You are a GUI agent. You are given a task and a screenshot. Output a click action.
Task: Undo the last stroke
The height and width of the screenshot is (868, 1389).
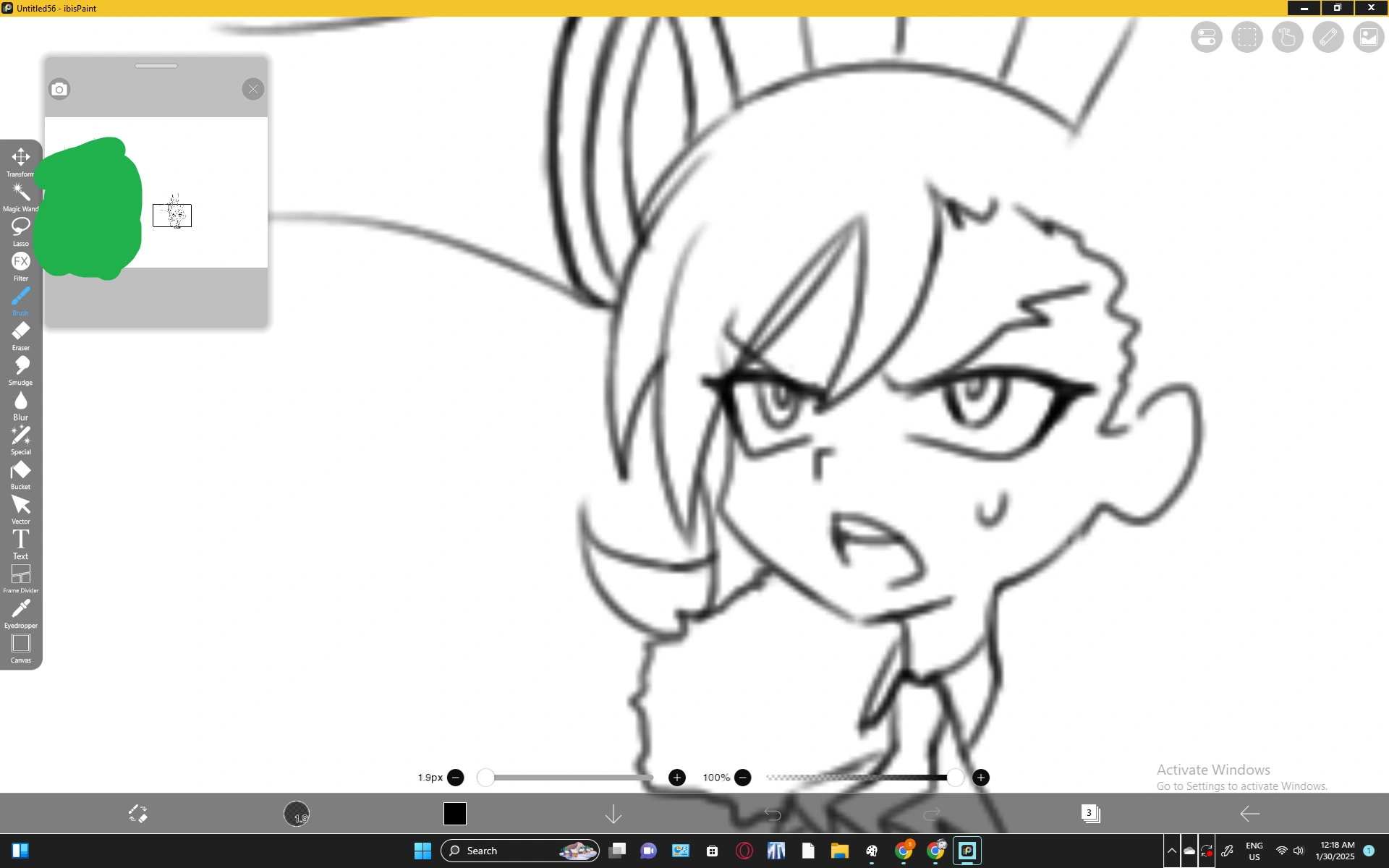772,814
